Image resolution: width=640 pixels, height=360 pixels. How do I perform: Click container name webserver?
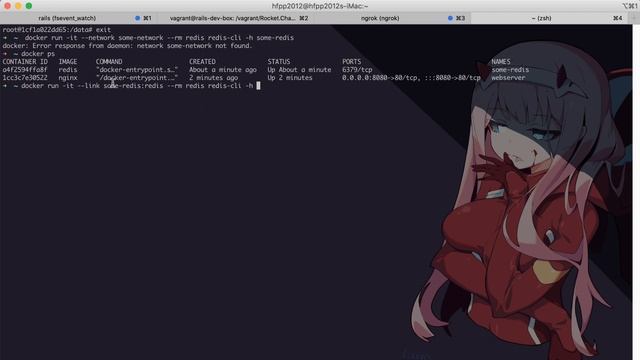click(x=508, y=78)
